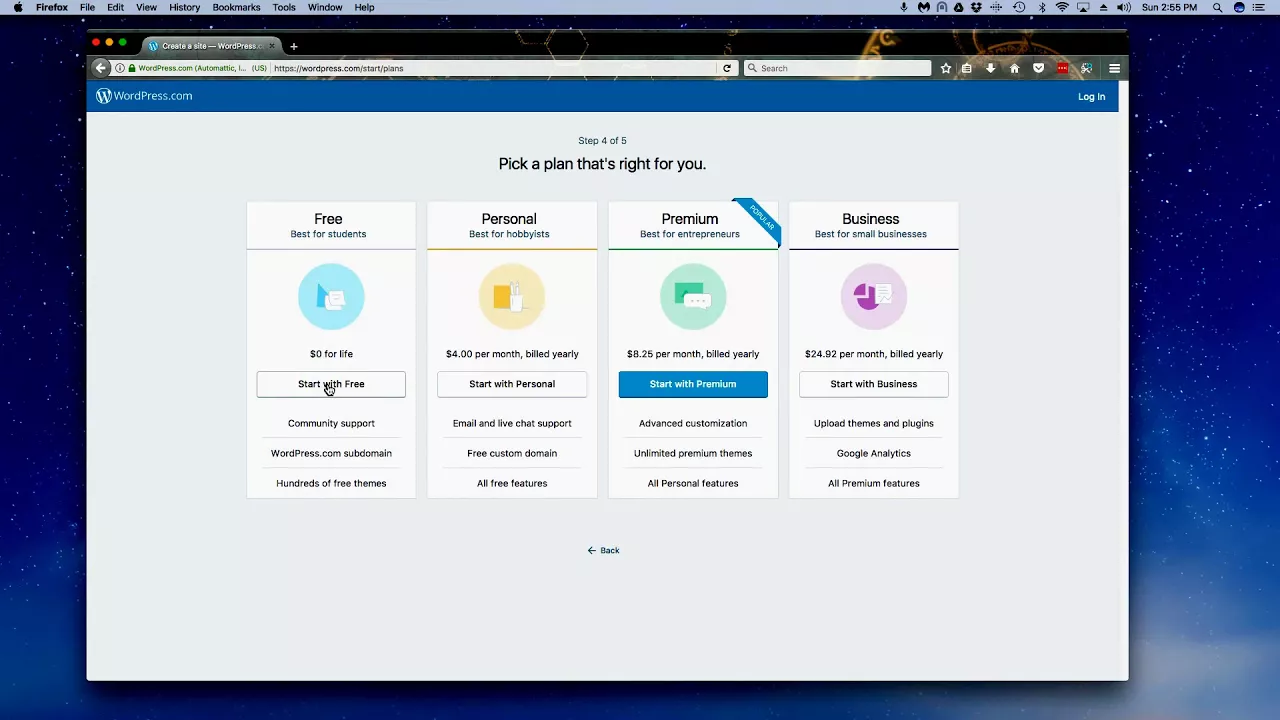Click the Bluetooth menu bar icon
This screenshot has width=1280, height=720.
1041,7
